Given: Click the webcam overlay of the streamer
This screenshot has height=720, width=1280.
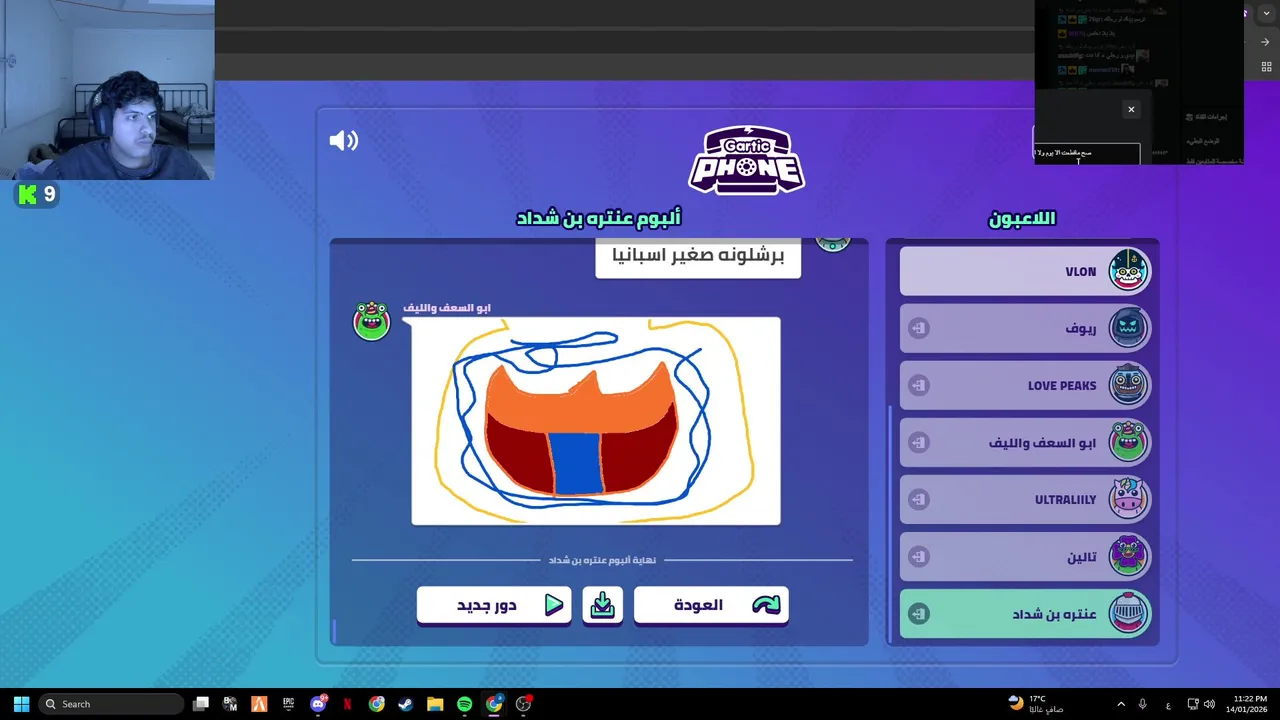Looking at the screenshot, I should coord(107,90).
